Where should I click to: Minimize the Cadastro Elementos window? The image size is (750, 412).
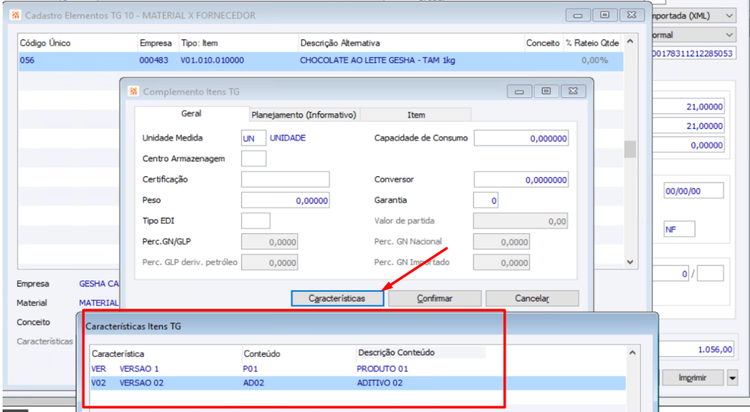point(578,15)
